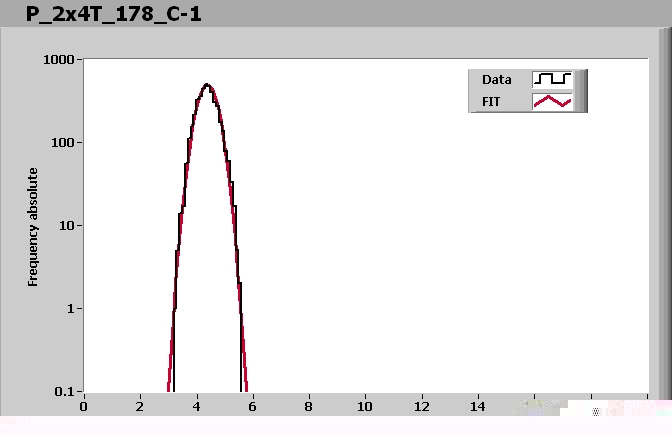Click the 1 marker on the y-axis

[x=72, y=309]
